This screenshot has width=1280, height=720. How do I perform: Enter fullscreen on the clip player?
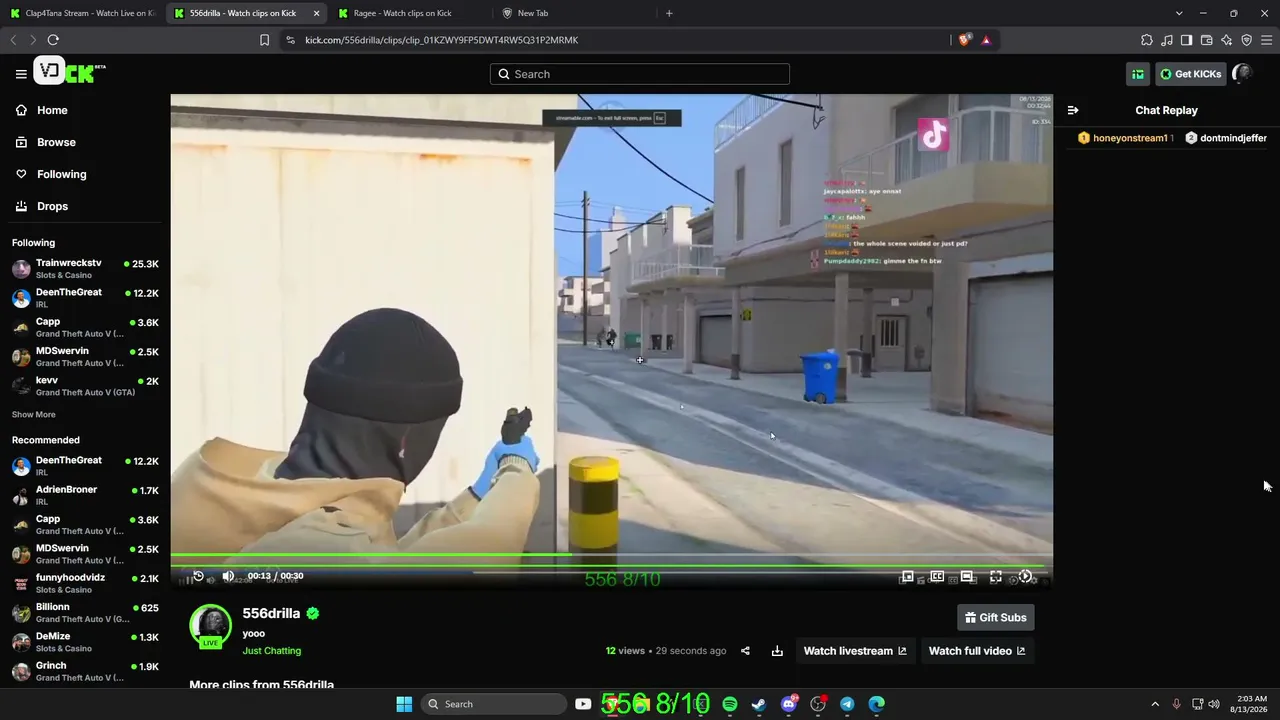996,577
